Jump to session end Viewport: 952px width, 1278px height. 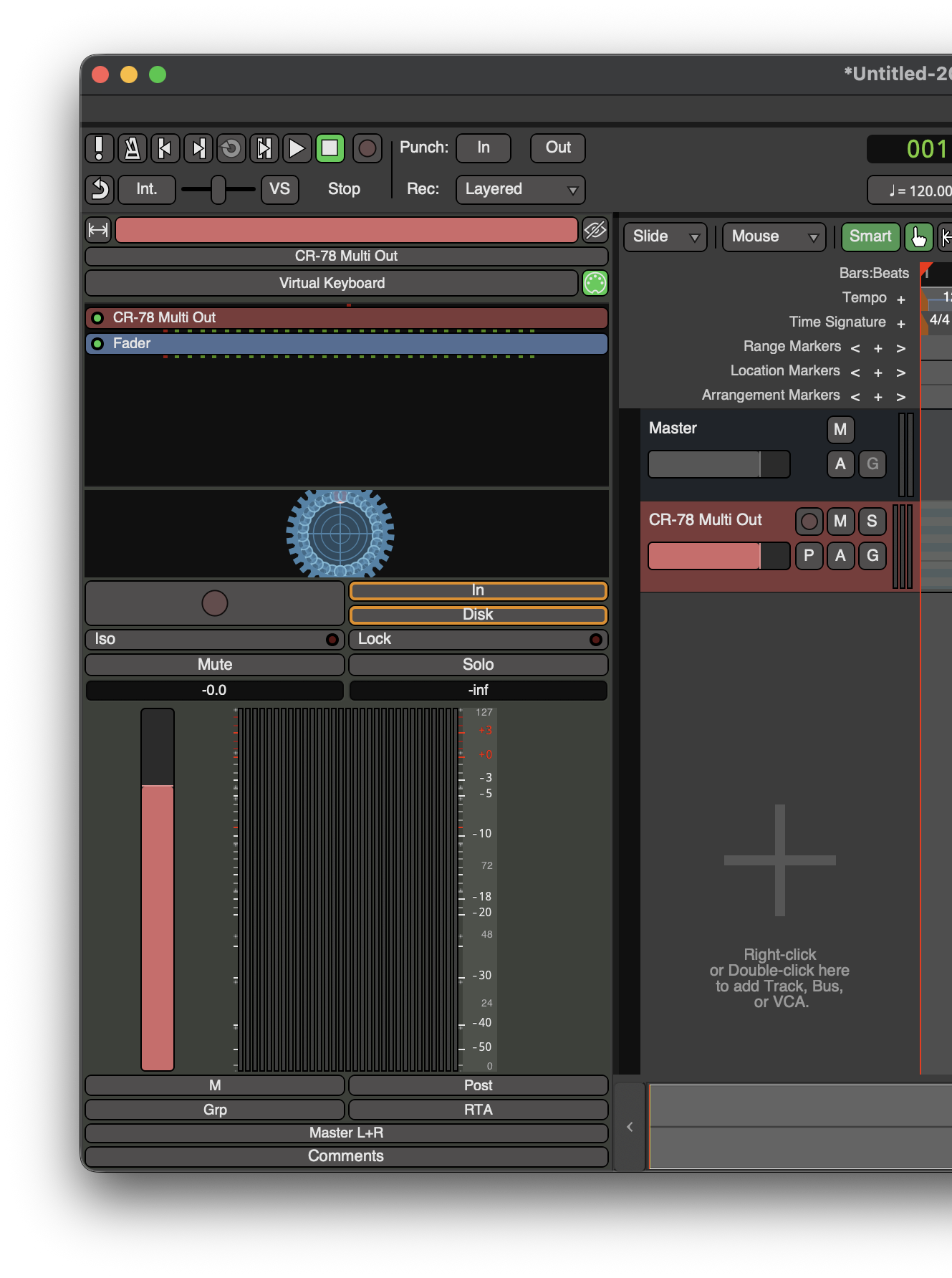[x=198, y=148]
